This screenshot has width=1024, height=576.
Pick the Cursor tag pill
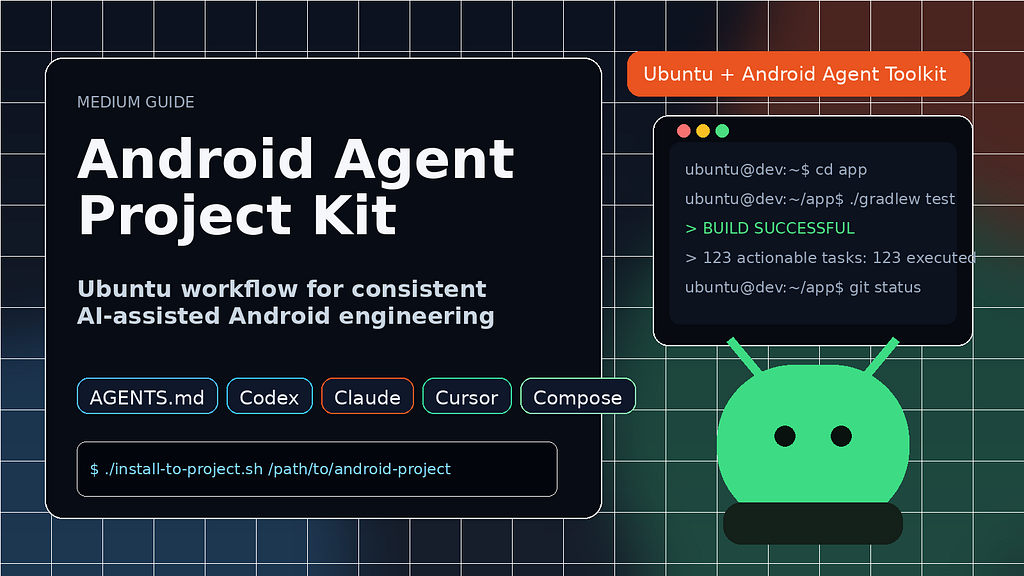(x=467, y=396)
